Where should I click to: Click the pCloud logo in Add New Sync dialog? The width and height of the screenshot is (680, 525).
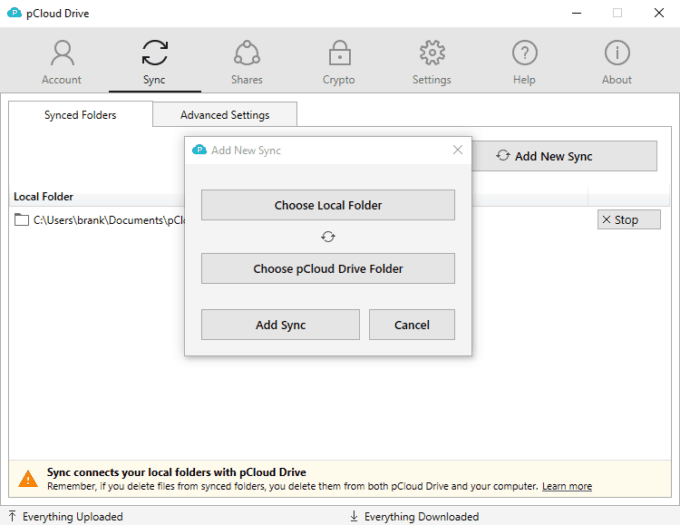(x=199, y=150)
